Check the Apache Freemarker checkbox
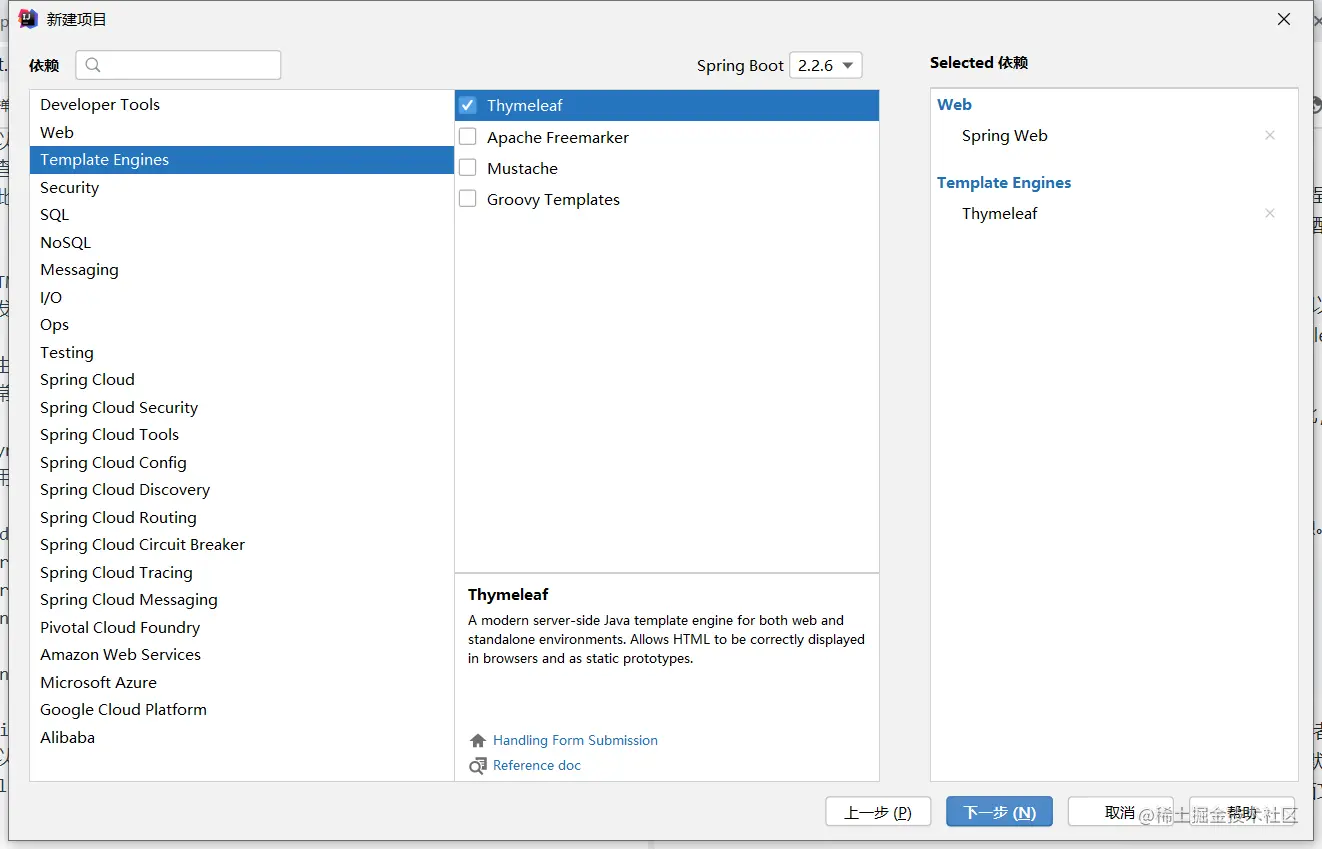 coord(467,136)
